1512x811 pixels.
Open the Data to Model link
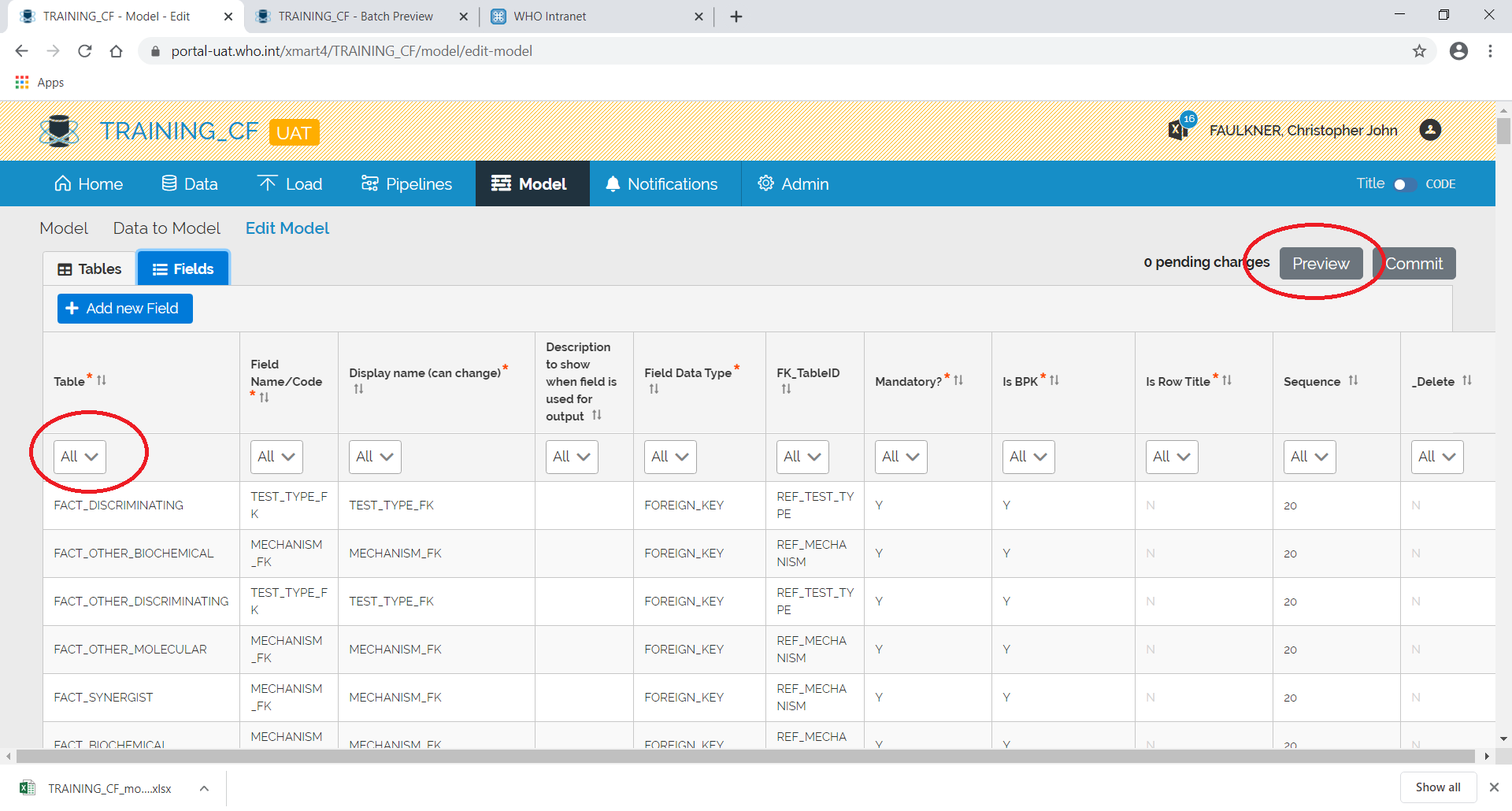point(167,228)
